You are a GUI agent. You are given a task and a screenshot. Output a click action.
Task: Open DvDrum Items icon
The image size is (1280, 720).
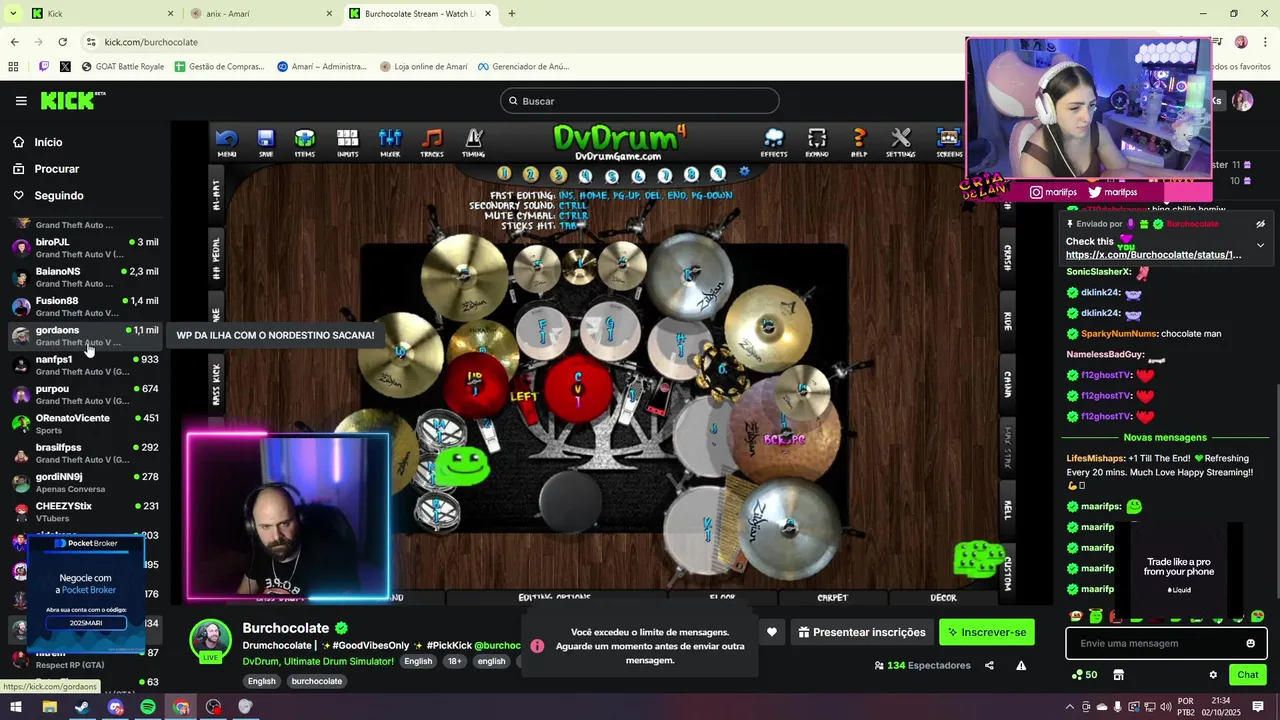305,143
